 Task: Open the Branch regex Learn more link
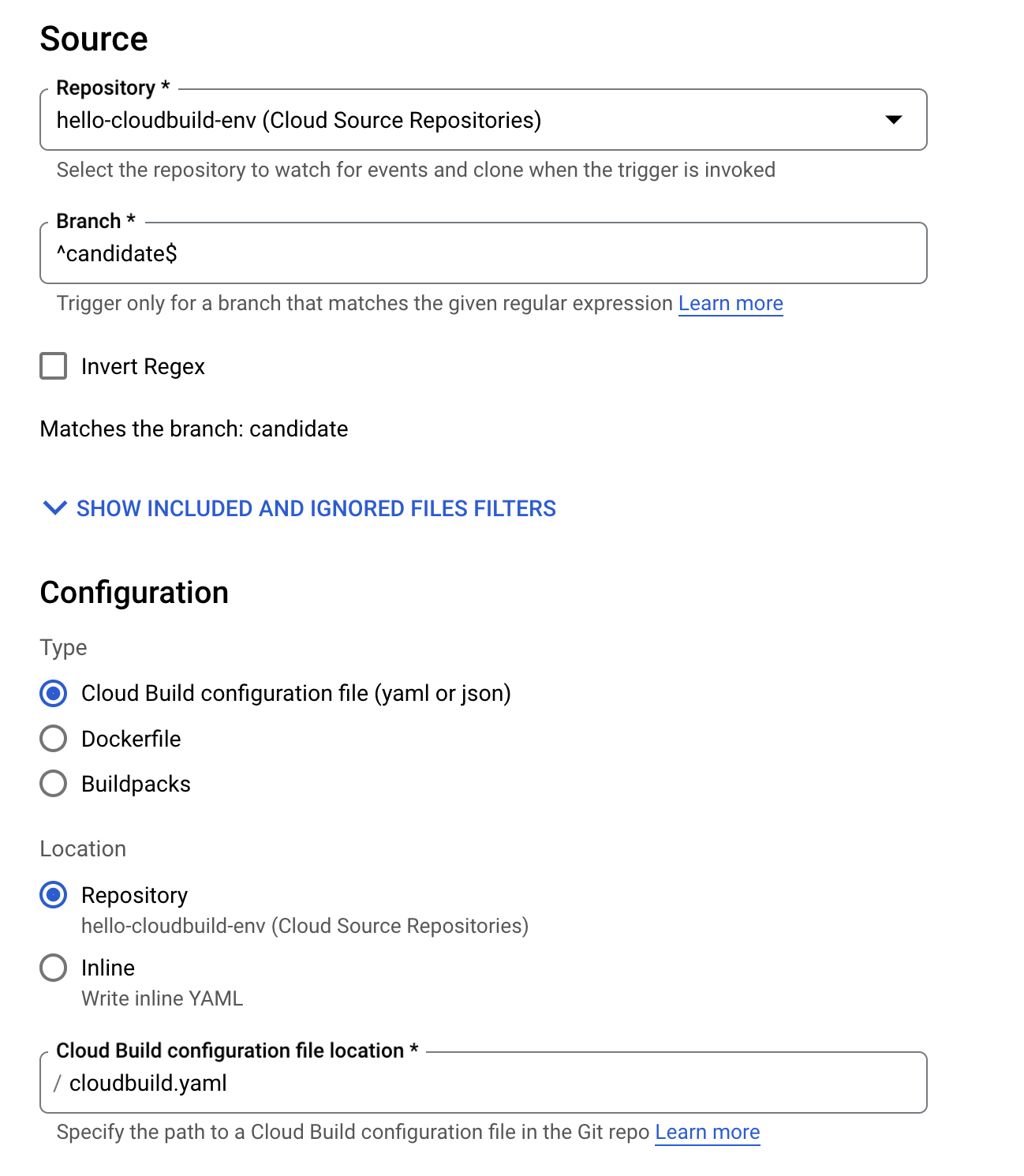click(x=730, y=304)
